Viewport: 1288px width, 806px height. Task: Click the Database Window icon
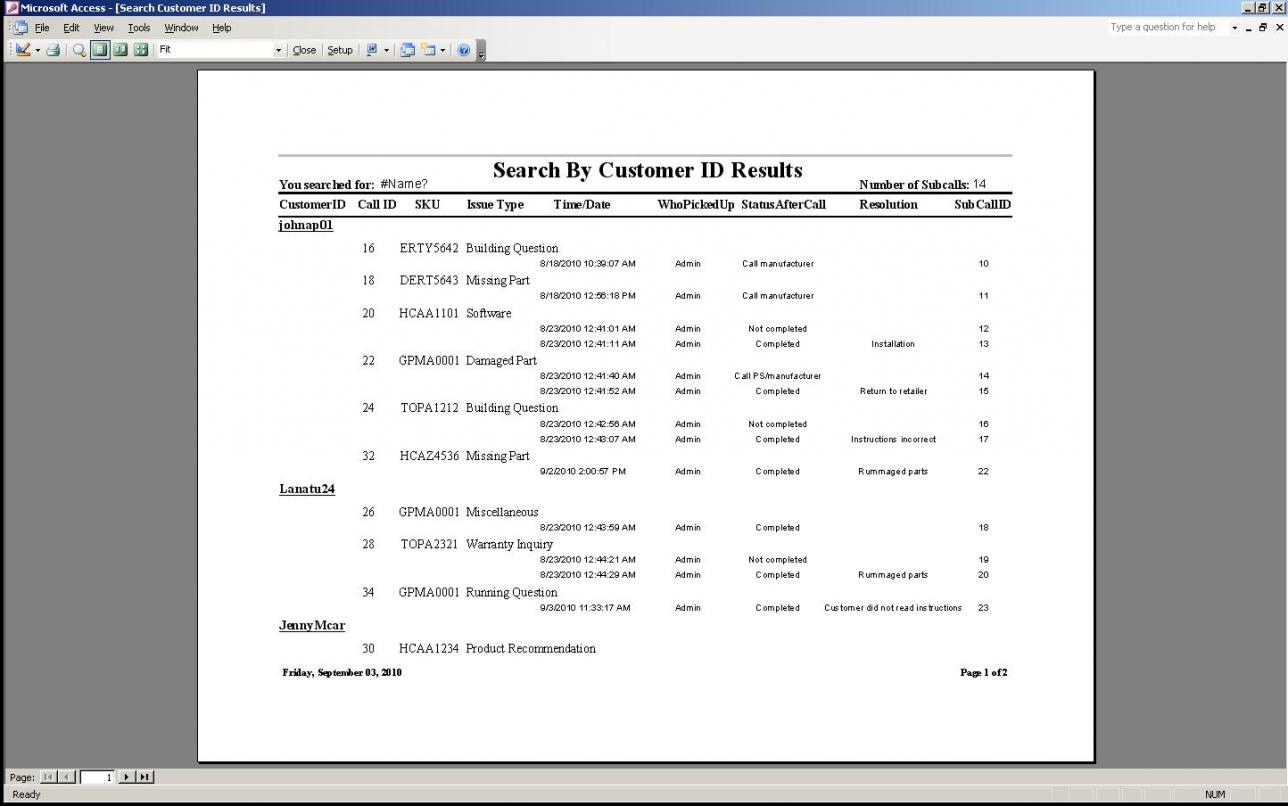[x=407, y=49]
